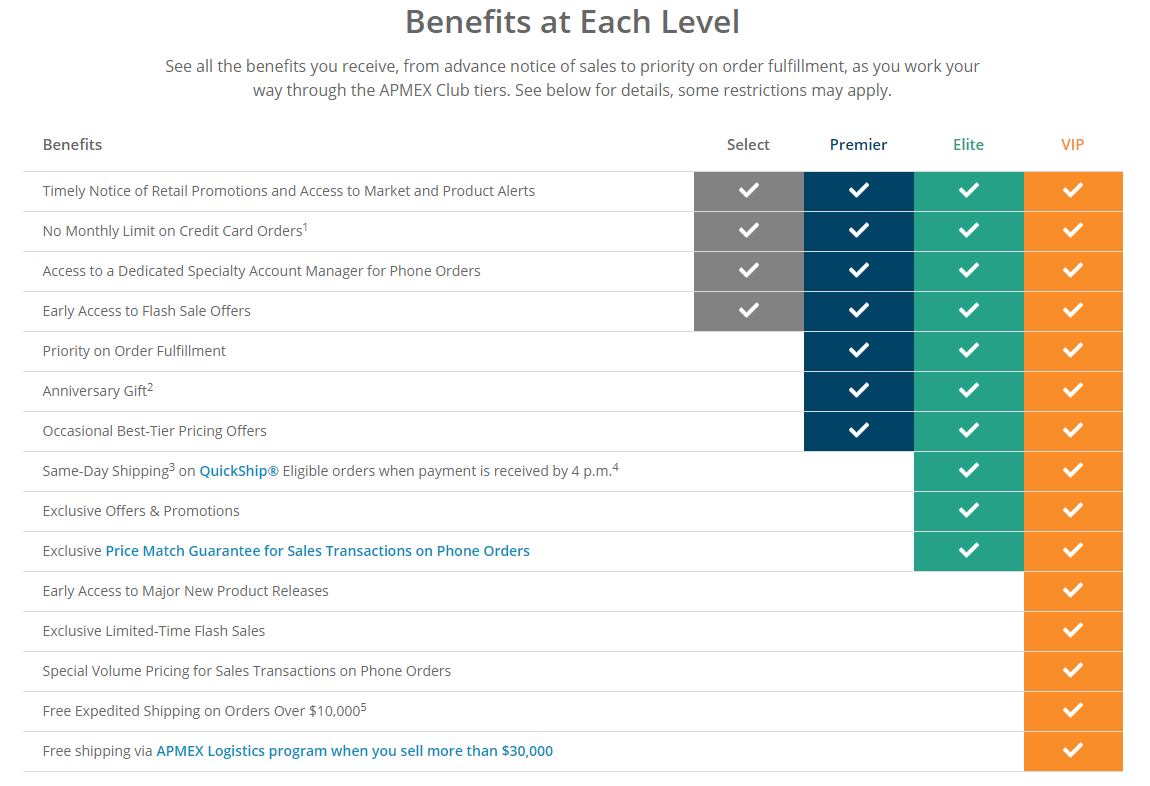1150x786 pixels.
Task: Click VIP checkmark for Free Expedited Shipping
Action: (x=1073, y=710)
